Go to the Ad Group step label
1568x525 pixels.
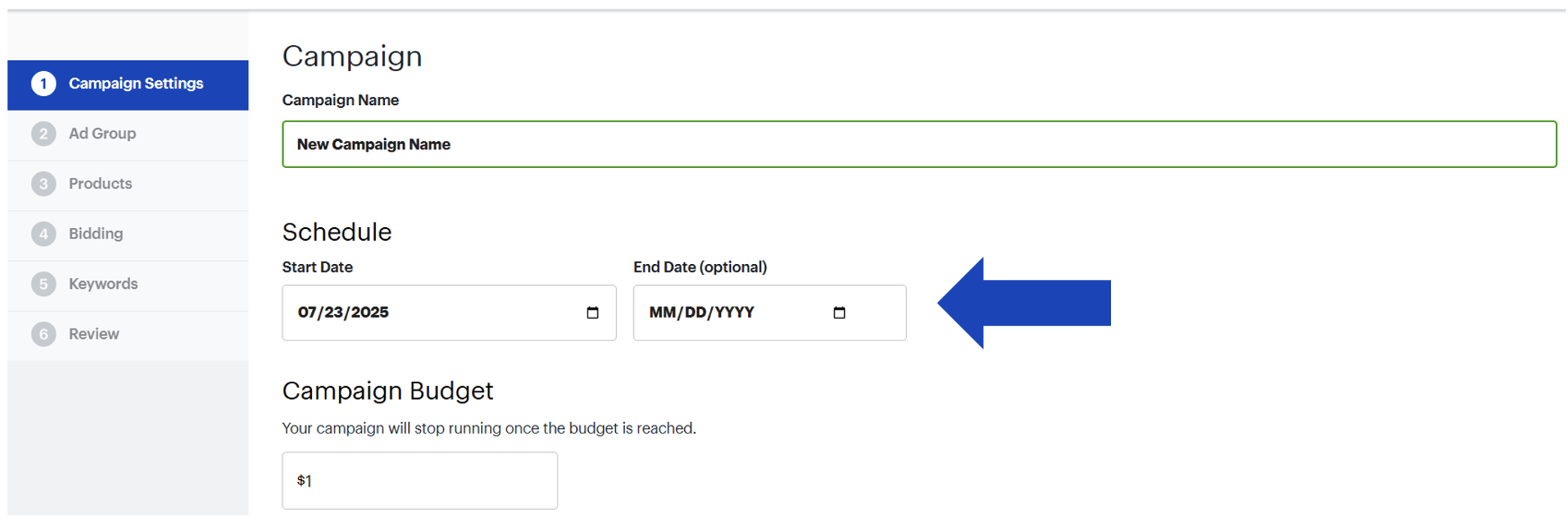[102, 133]
